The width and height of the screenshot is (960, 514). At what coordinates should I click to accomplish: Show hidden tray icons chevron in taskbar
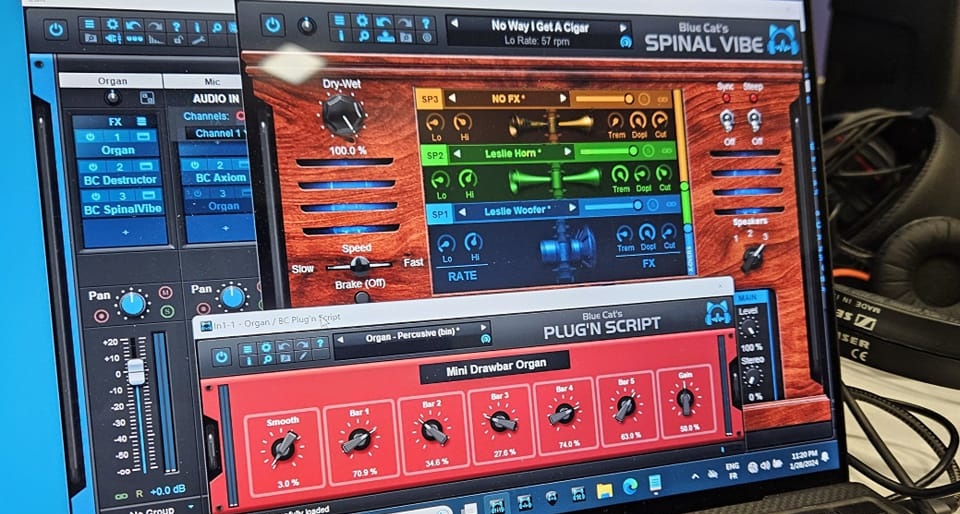click(696, 475)
